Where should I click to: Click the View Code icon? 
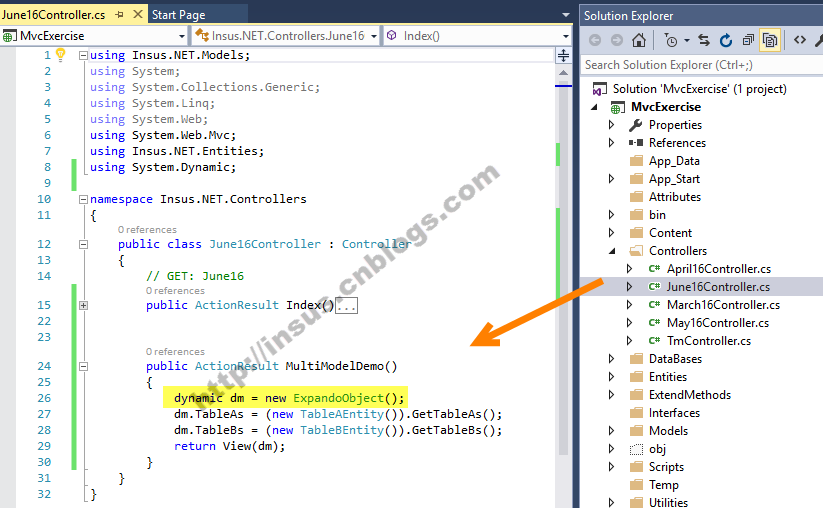coord(799,40)
